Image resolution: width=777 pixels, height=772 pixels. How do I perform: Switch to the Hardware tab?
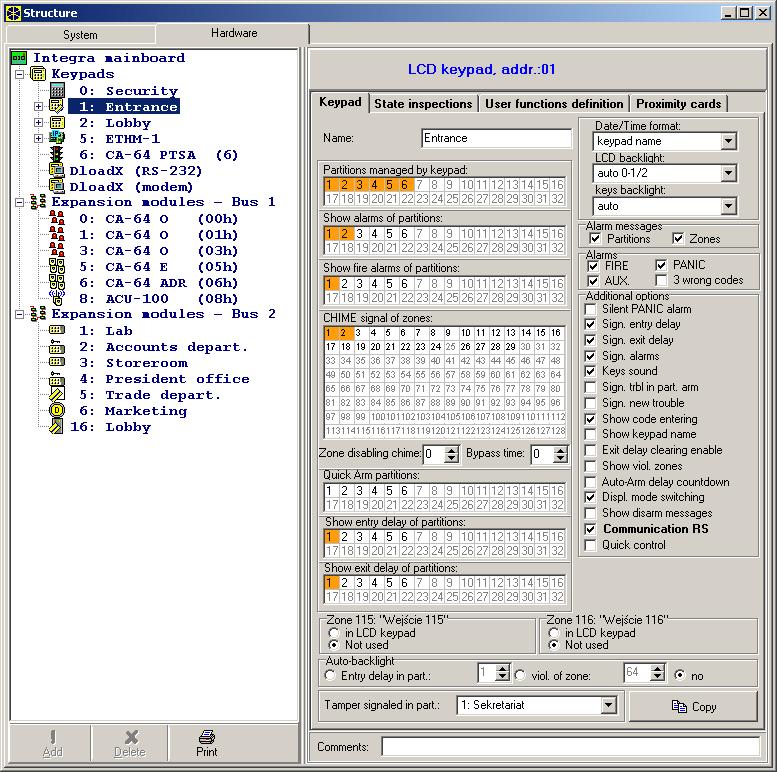pyautogui.click(x=233, y=33)
